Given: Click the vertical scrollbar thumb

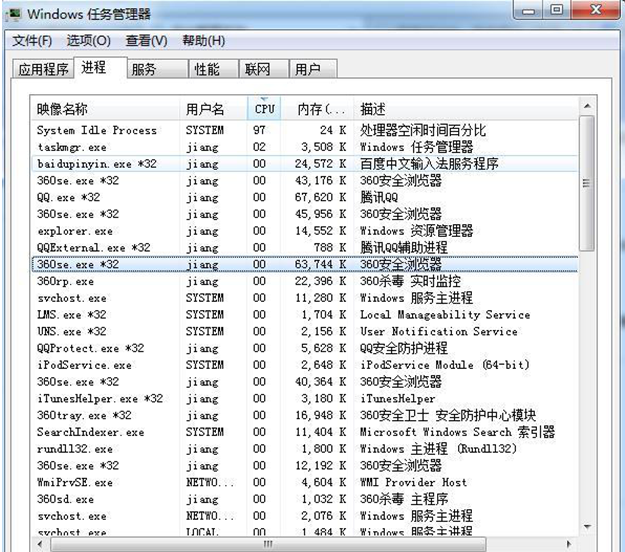Looking at the screenshot, I should [x=587, y=183].
